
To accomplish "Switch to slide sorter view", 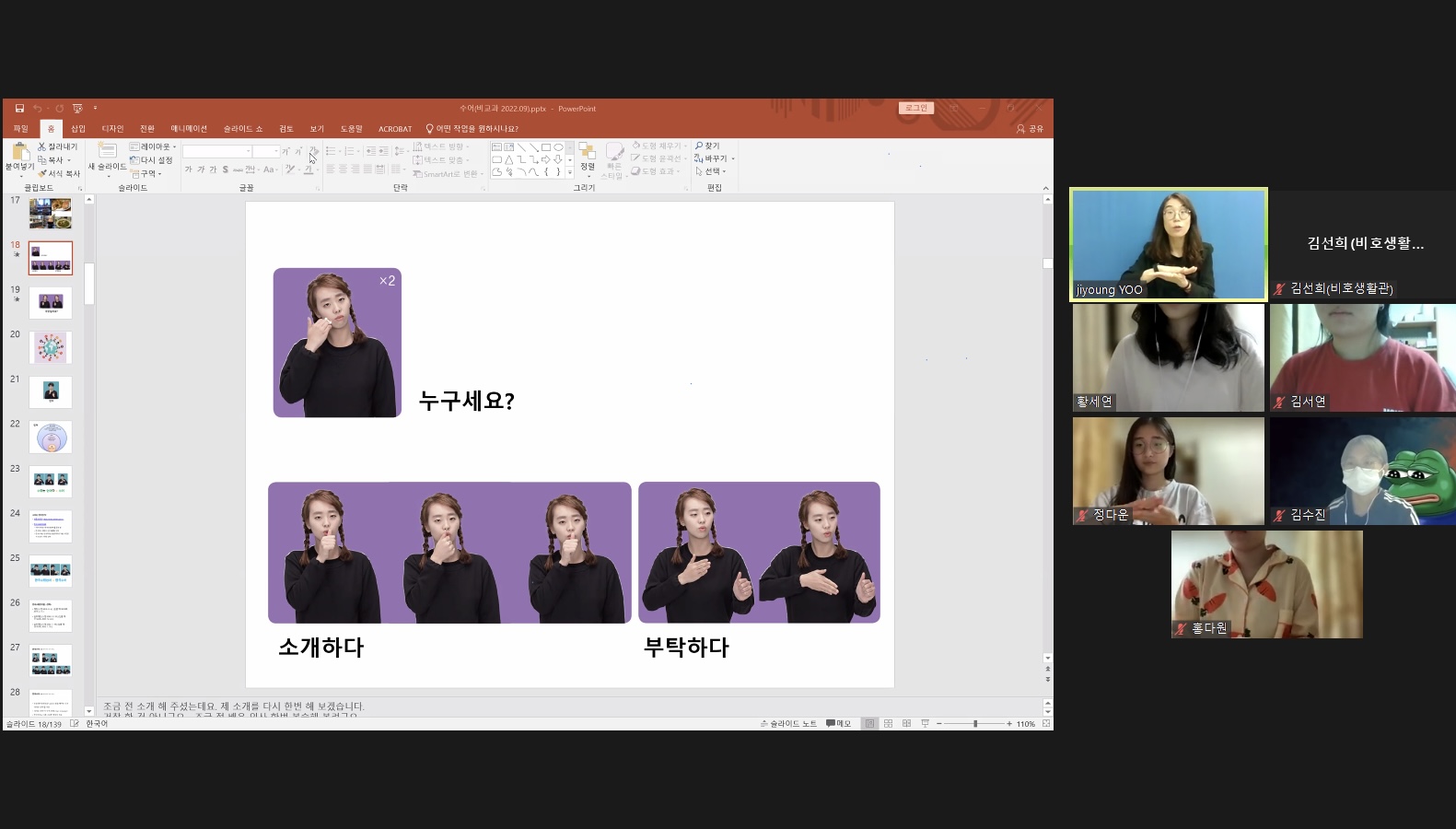I will (x=888, y=724).
